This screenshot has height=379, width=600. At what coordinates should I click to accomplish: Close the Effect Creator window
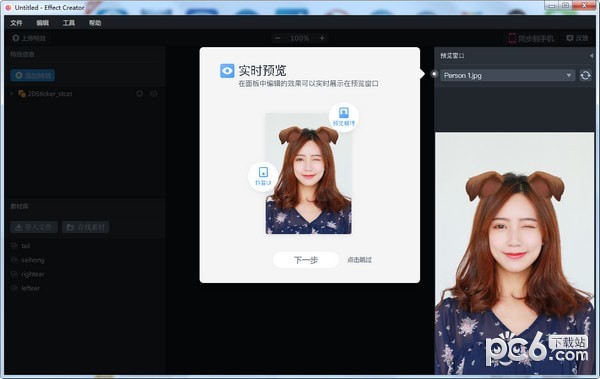(x=584, y=6)
